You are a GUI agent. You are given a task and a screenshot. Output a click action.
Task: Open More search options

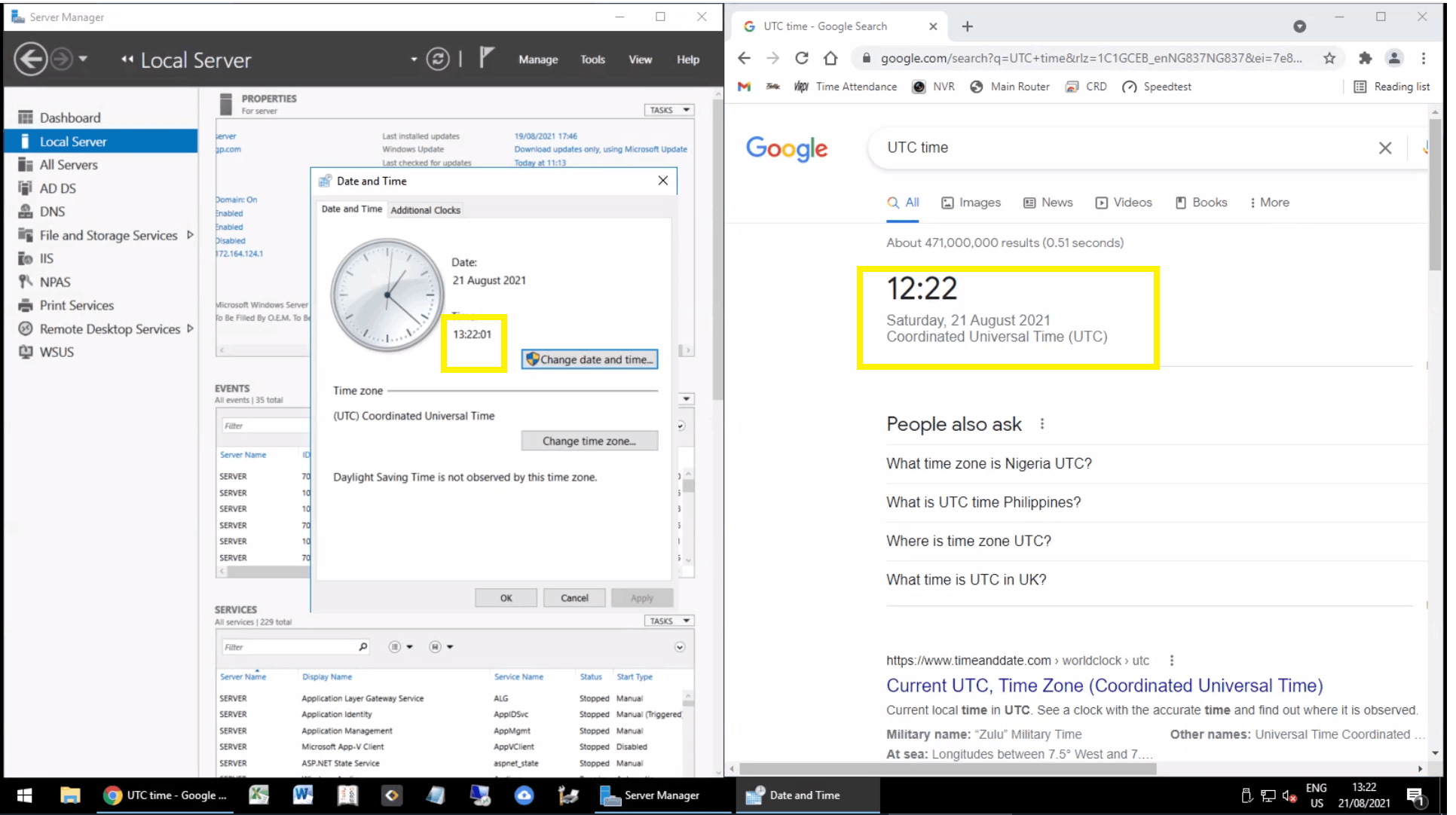[x=1269, y=203]
